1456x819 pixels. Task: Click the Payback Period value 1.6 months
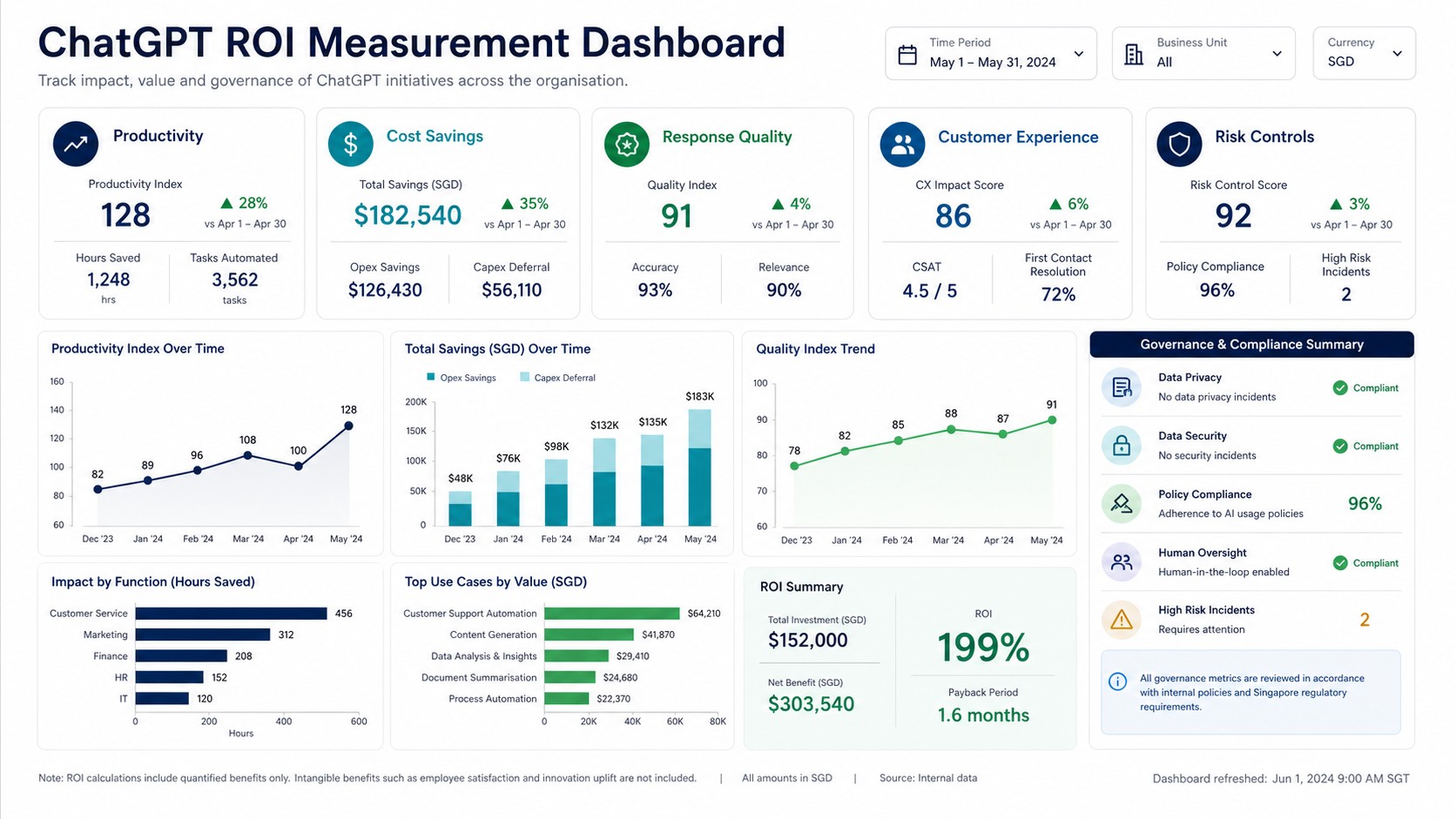[x=983, y=715]
